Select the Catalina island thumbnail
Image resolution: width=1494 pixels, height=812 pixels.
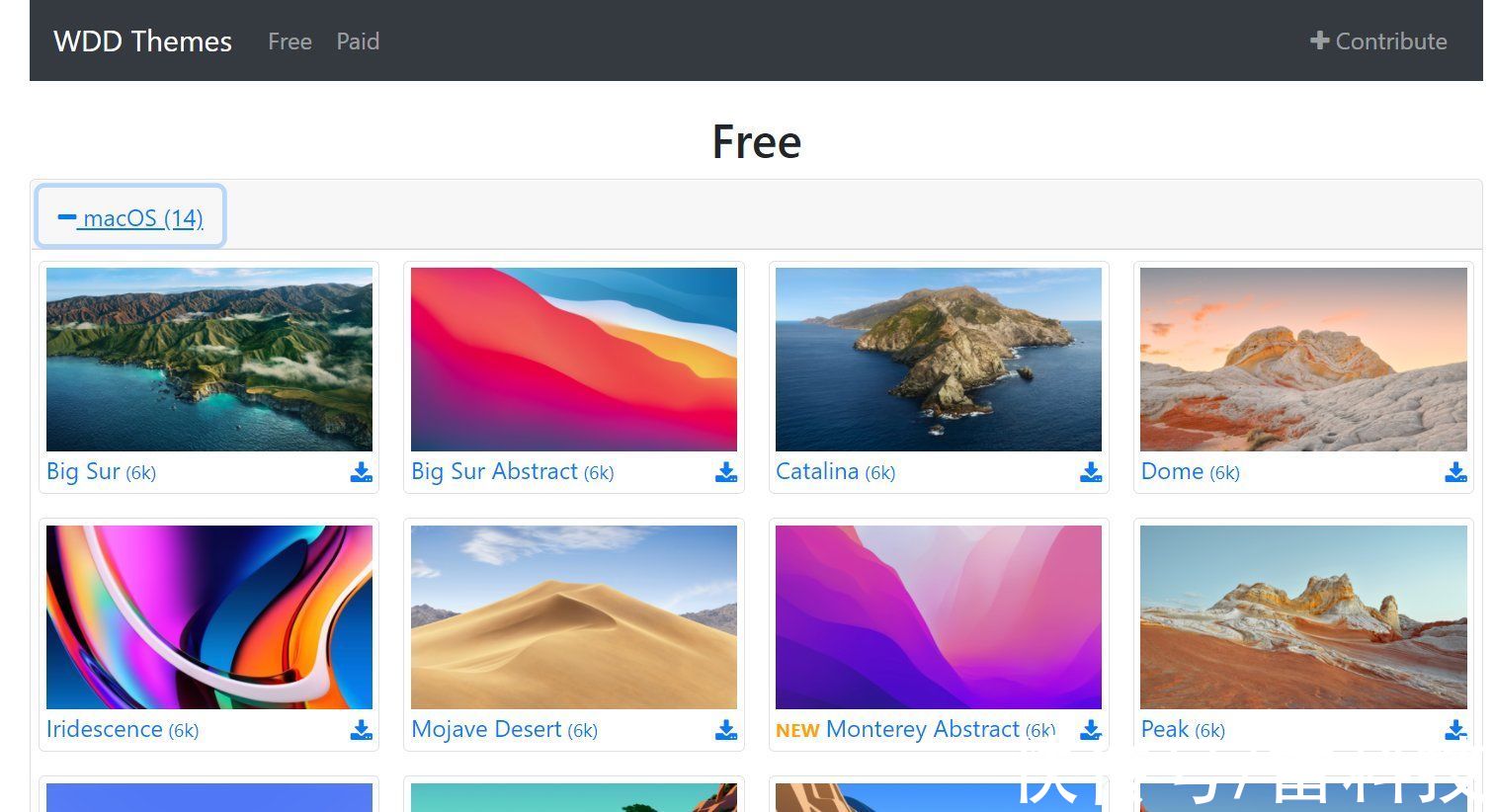(939, 360)
